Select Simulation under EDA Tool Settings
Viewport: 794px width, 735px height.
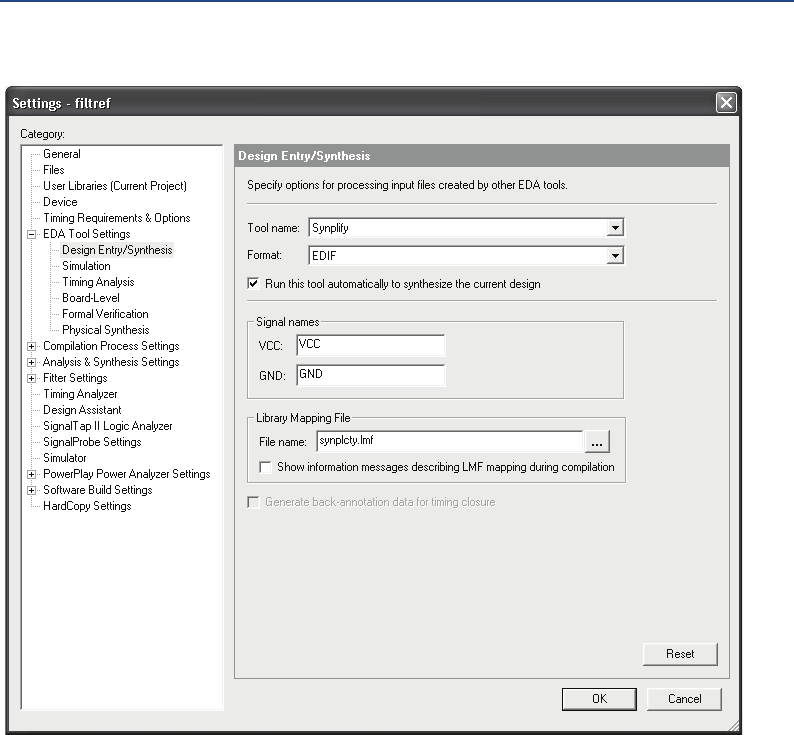pos(86,266)
